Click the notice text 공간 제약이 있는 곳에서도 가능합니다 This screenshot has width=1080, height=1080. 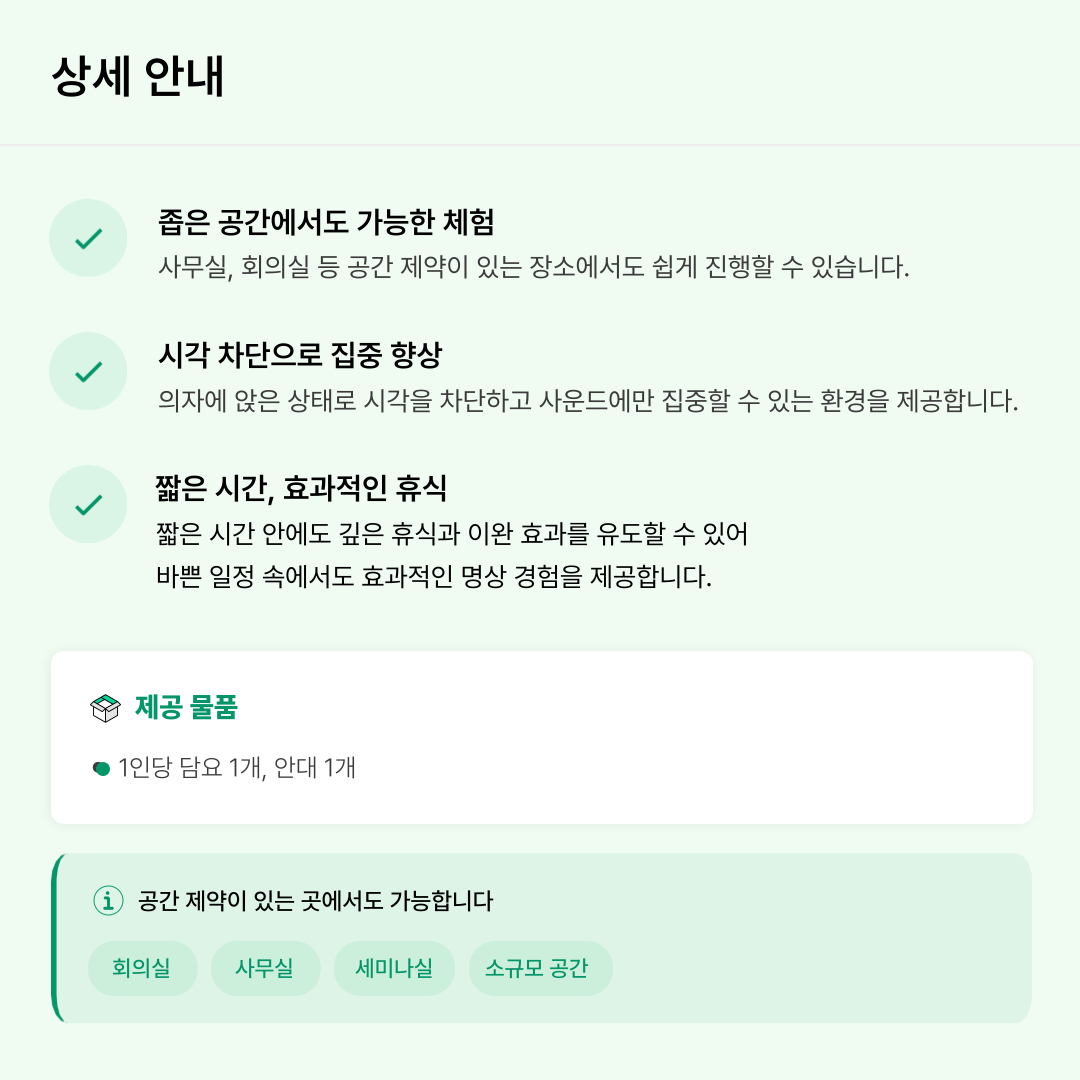315,900
